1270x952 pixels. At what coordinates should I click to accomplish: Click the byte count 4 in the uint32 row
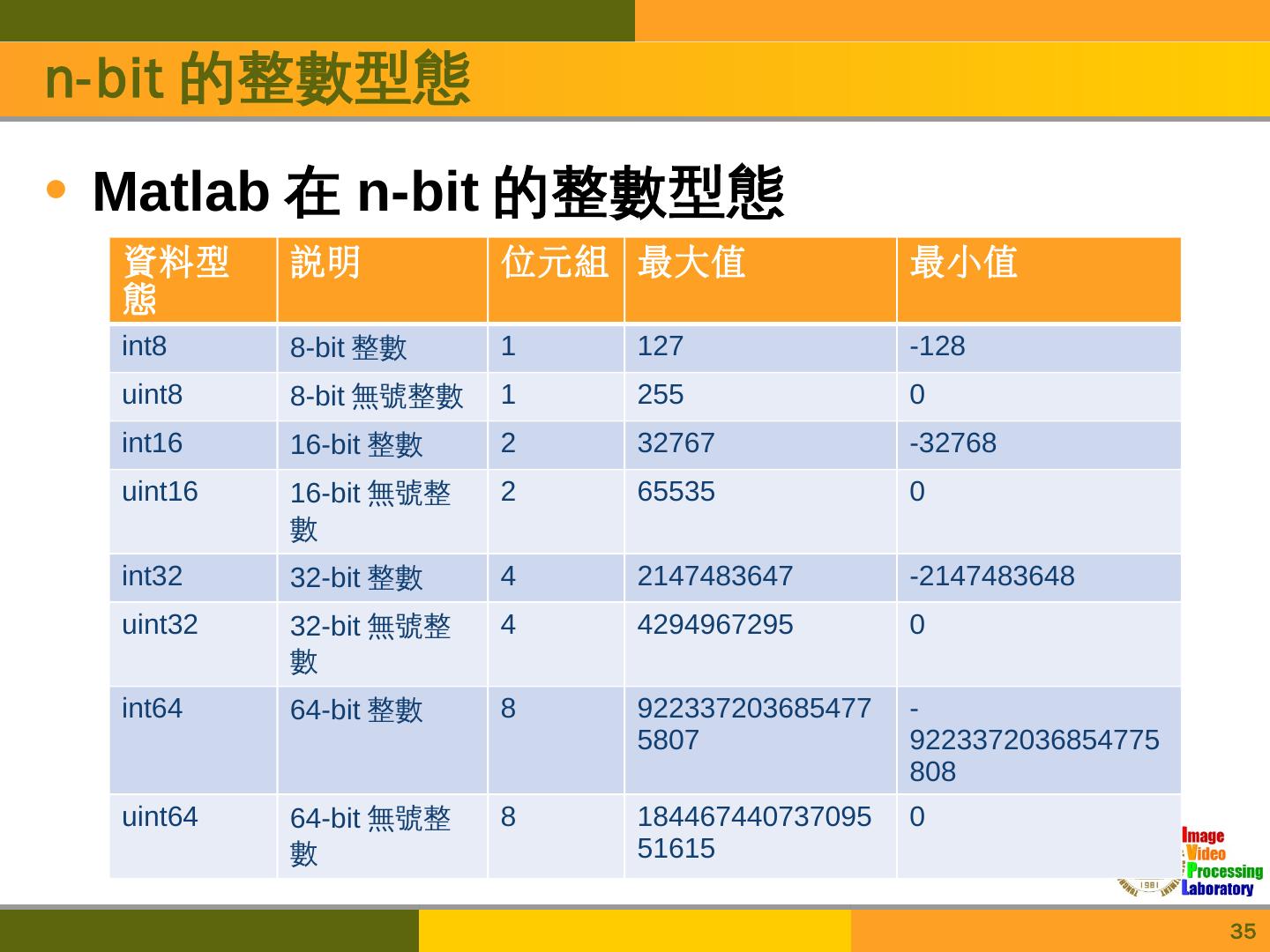click(508, 625)
